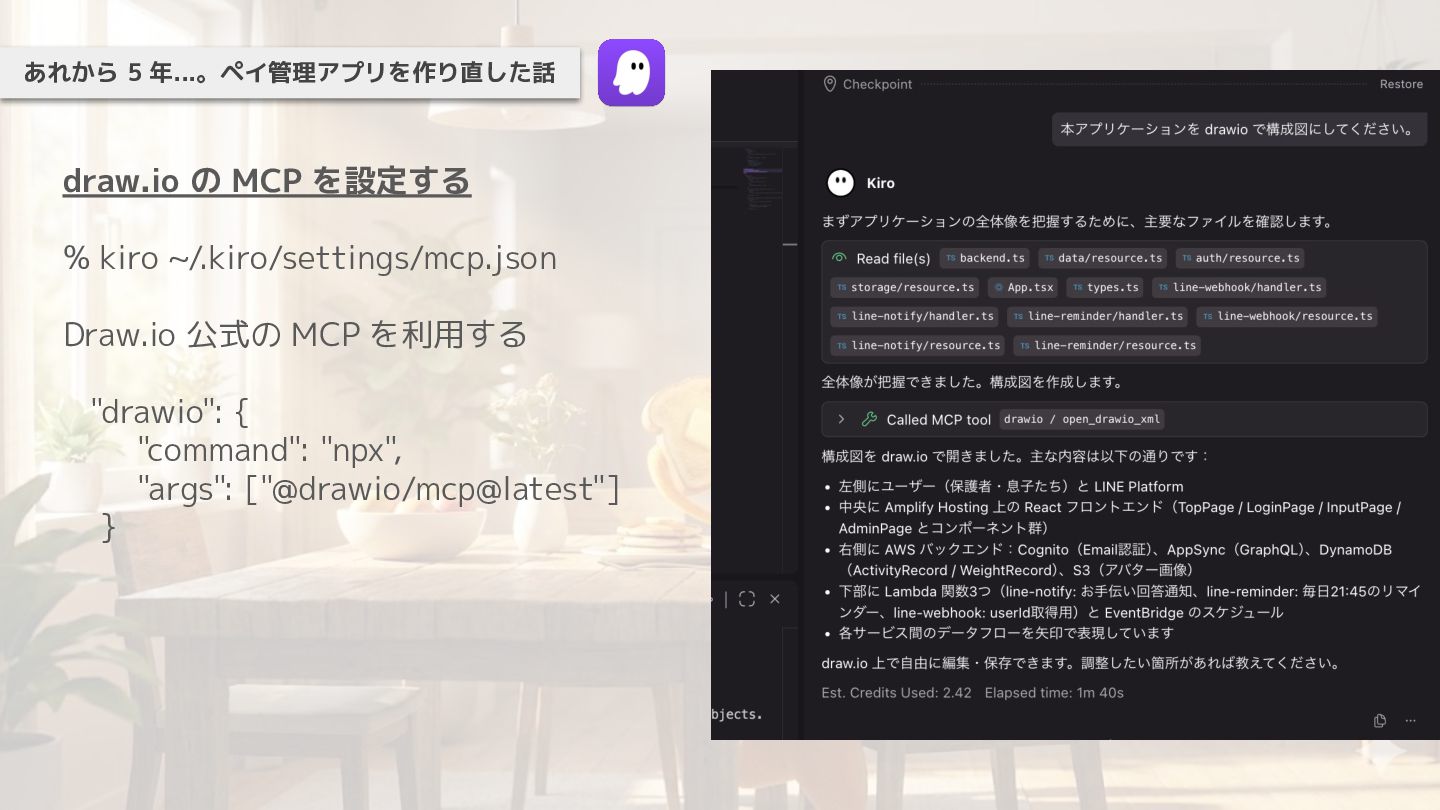The width and height of the screenshot is (1440, 810).
Task: Expand the Called MCP tool chevron
Action: click(841, 420)
